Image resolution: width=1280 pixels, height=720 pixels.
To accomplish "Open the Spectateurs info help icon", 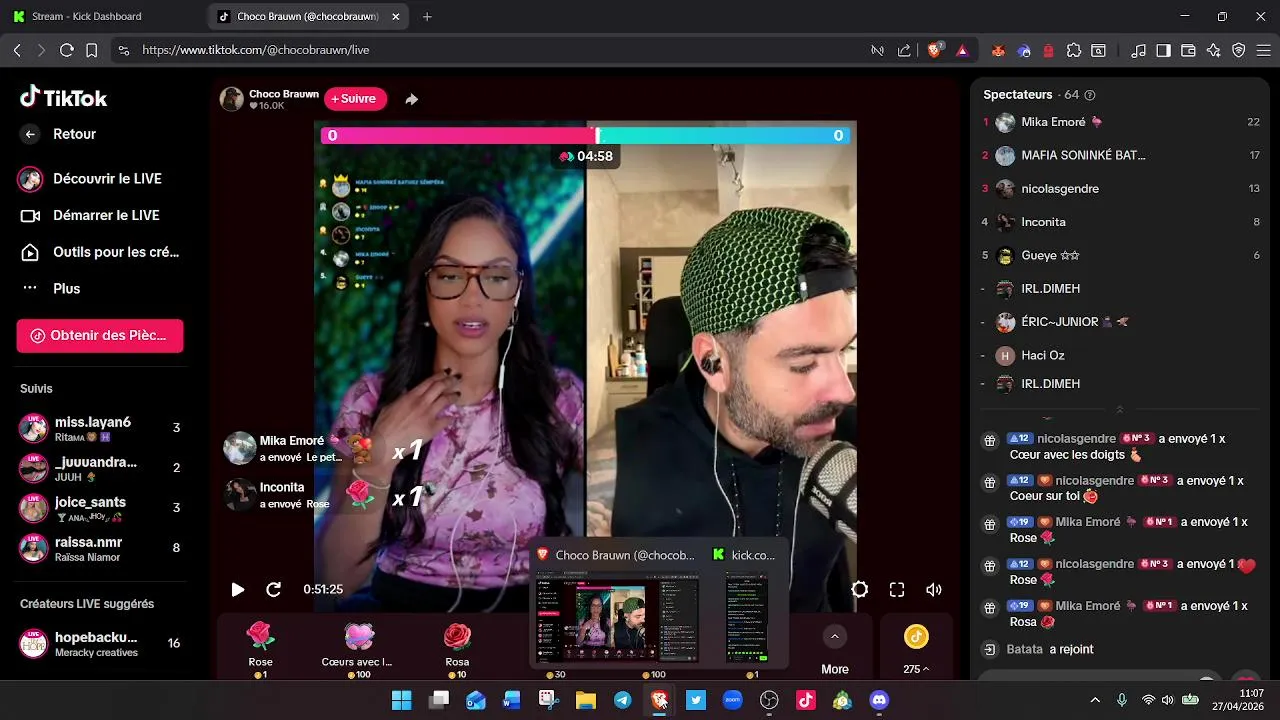I will 1090,95.
